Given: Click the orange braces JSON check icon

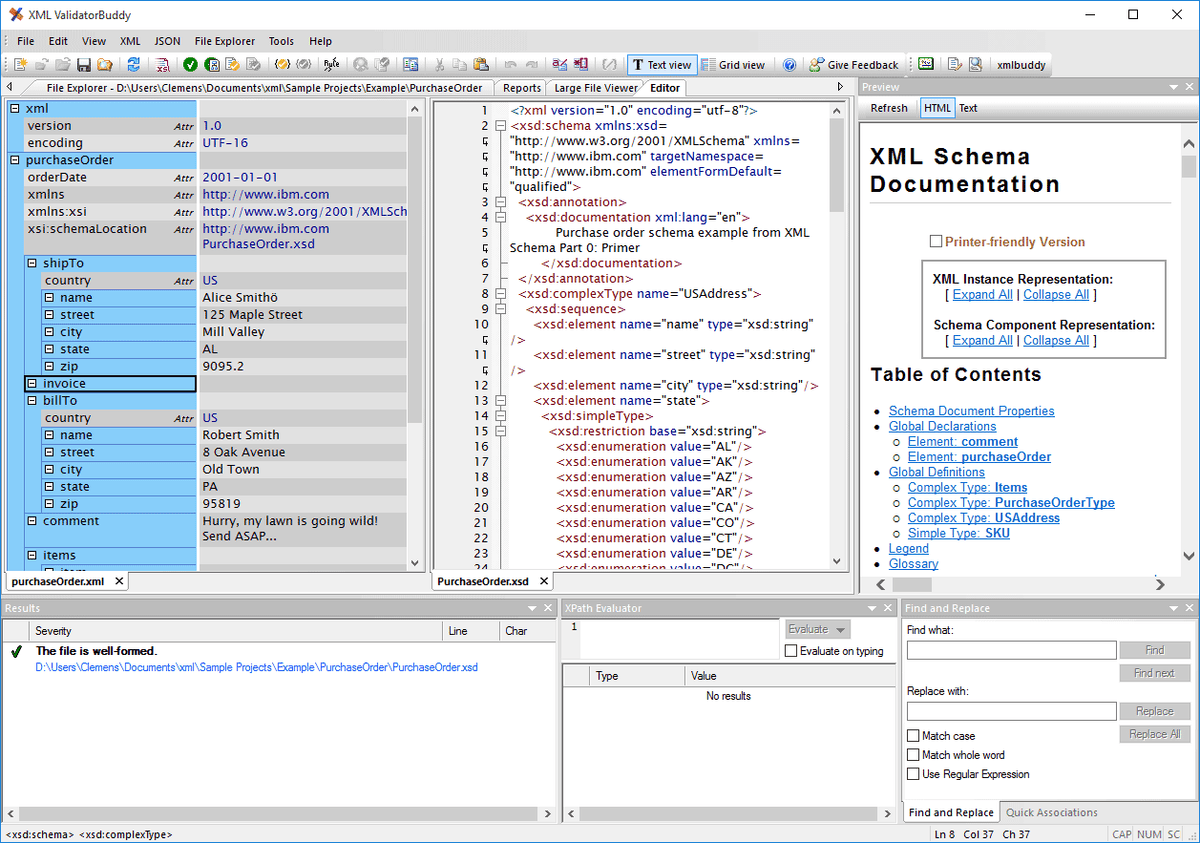Looking at the screenshot, I should pyautogui.click(x=282, y=65).
